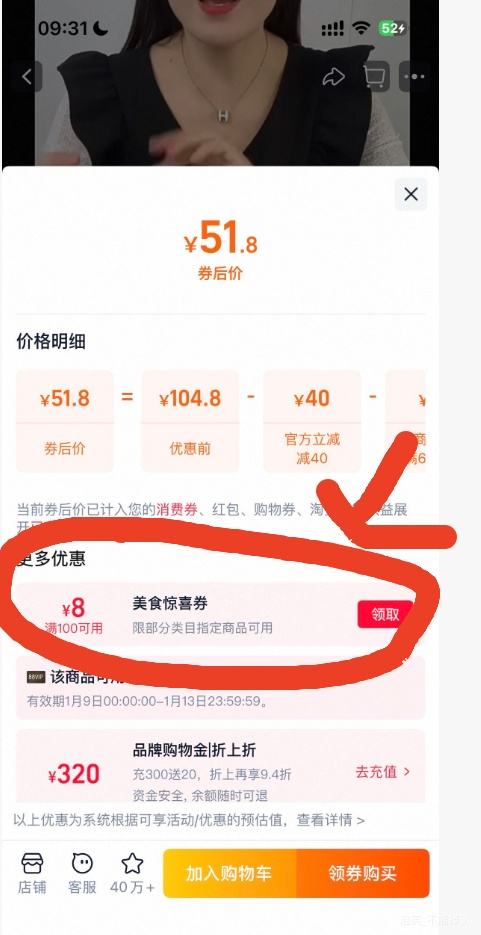Expand 查看详情 details link
Screen dimensions: 481x935
click(331, 820)
